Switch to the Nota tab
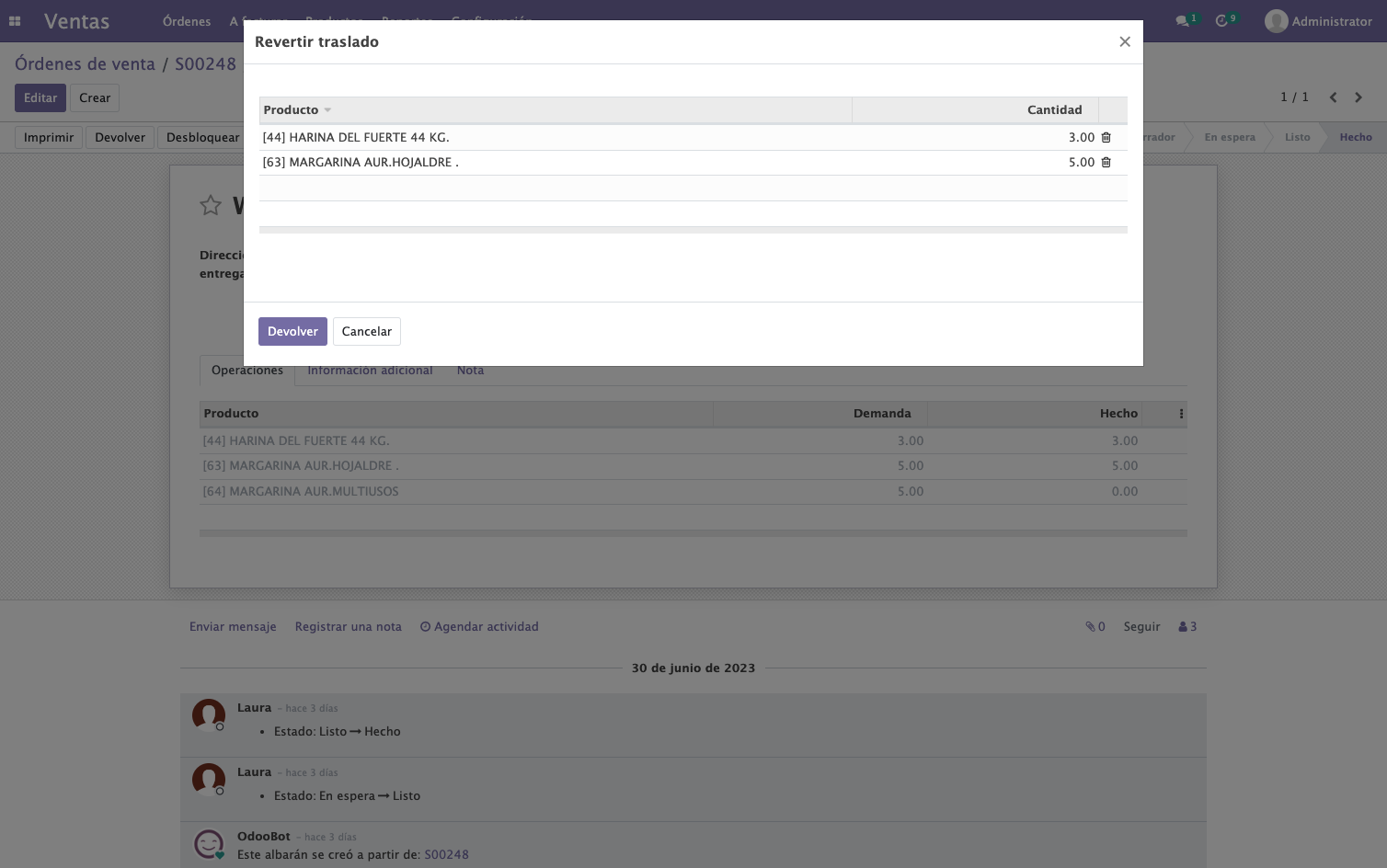 pyautogui.click(x=470, y=371)
